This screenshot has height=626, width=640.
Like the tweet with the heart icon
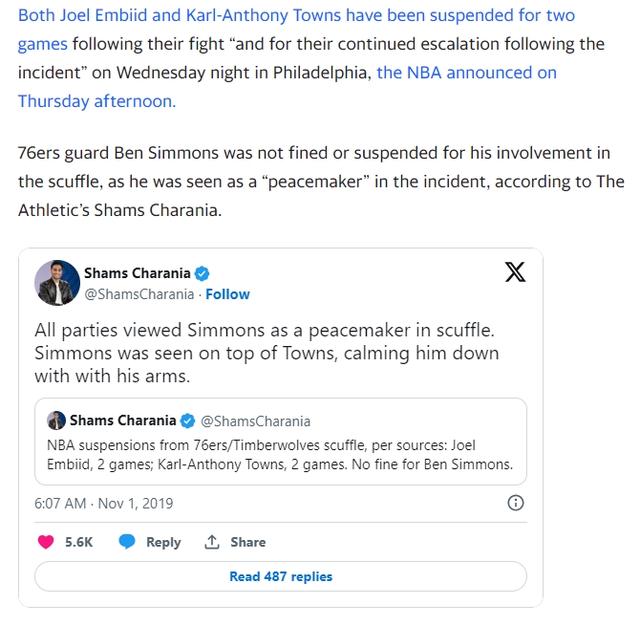click(x=46, y=542)
